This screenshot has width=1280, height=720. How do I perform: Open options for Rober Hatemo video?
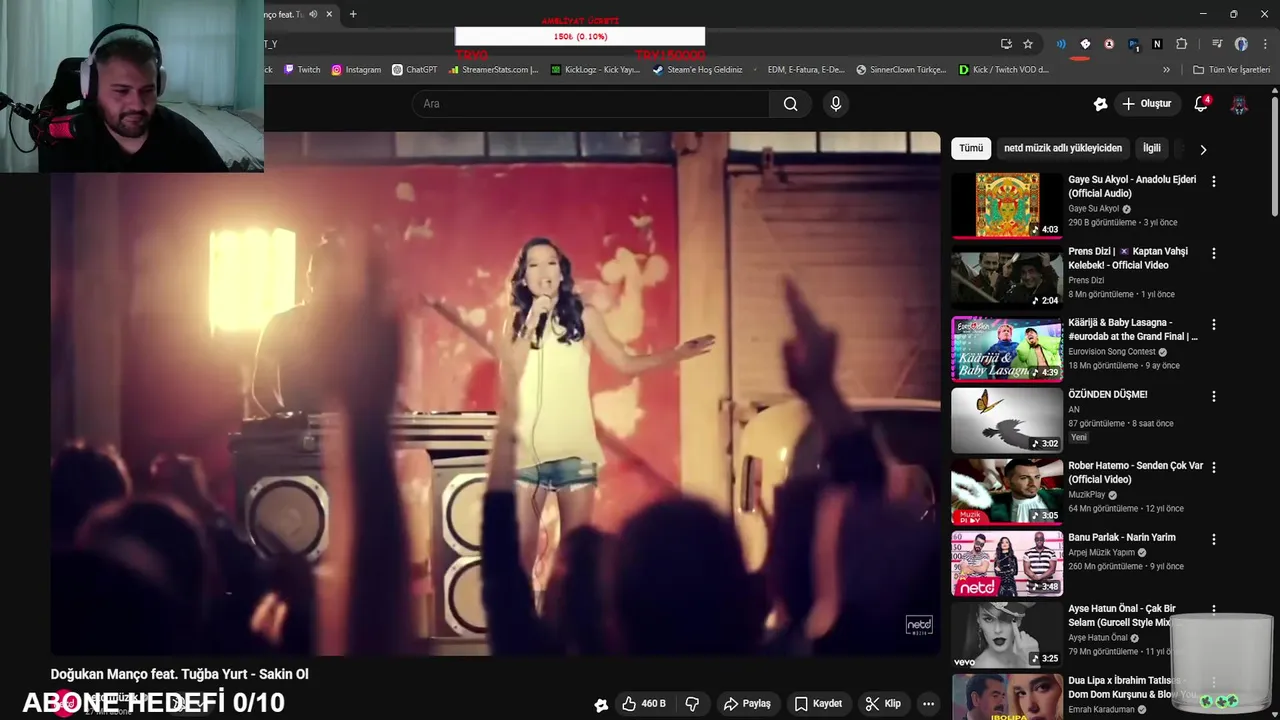(x=1214, y=468)
